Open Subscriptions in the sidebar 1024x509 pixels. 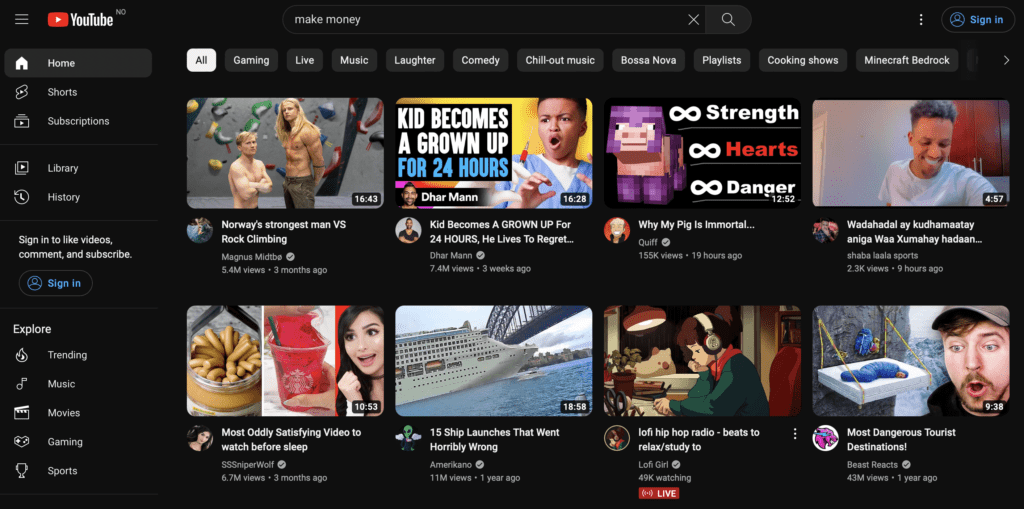78,121
